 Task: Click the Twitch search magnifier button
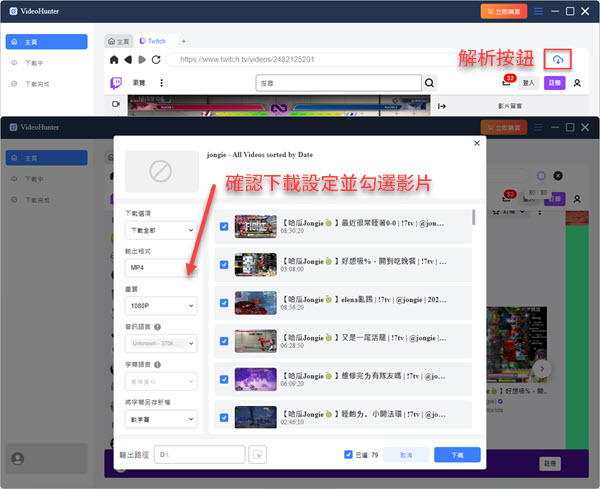pos(429,83)
